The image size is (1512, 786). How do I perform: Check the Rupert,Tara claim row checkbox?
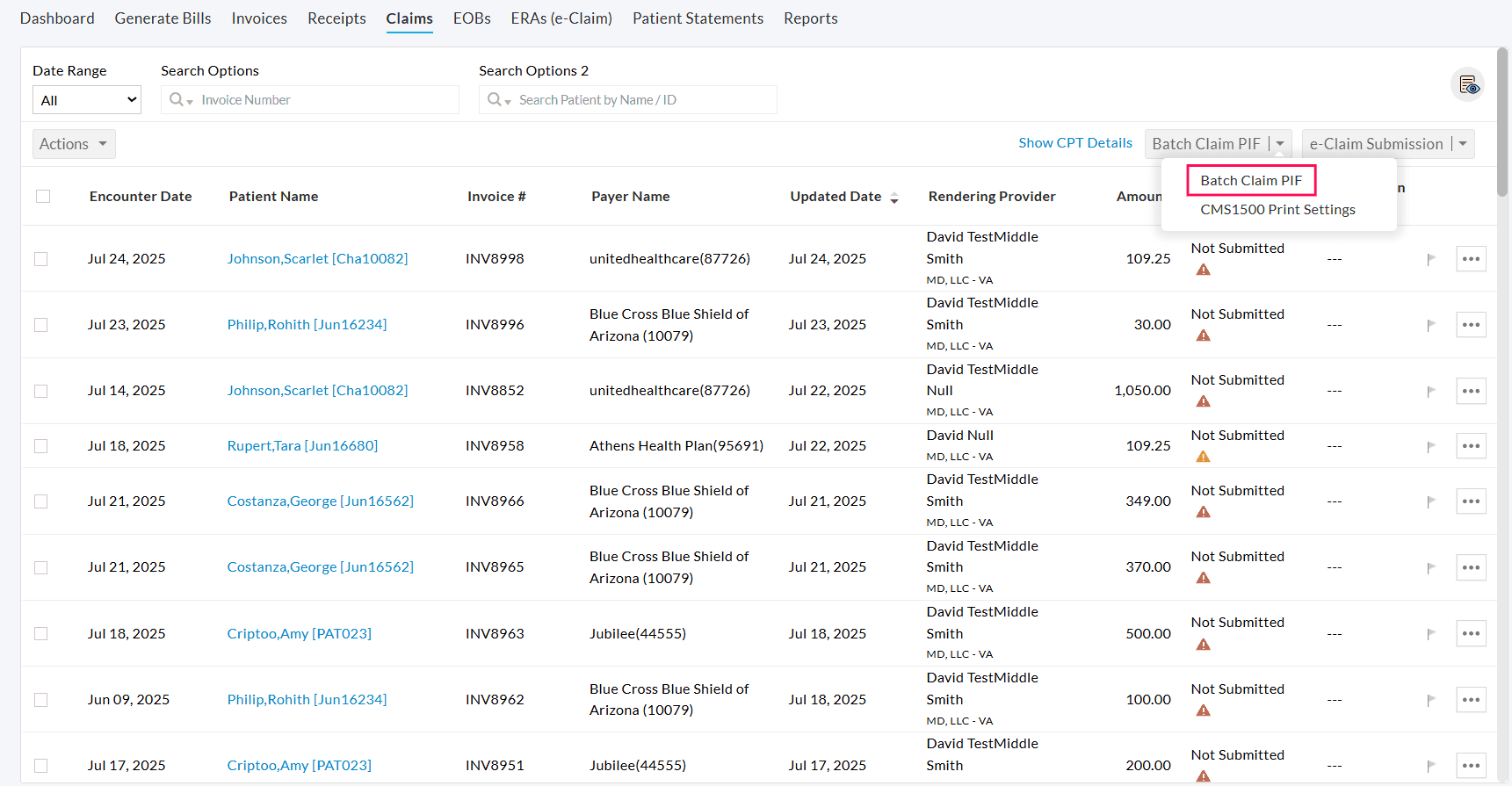click(41, 446)
